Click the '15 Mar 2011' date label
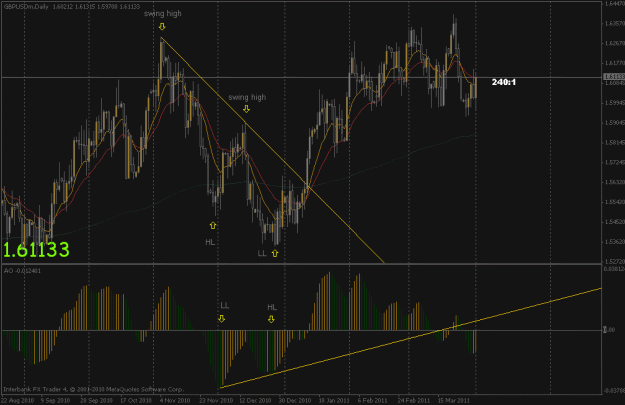Viewport: 625px width, 405px height. (x=454, y=400)
